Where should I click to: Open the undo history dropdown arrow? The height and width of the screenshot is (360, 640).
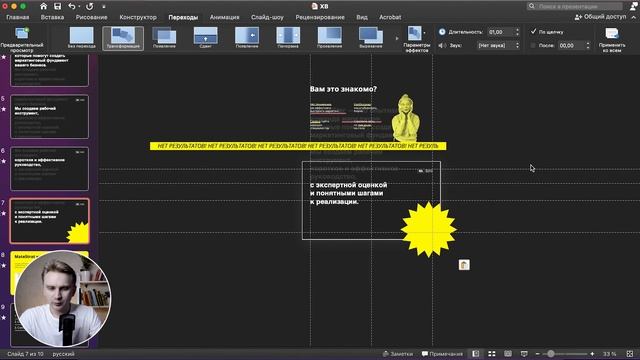coord(79,6)
